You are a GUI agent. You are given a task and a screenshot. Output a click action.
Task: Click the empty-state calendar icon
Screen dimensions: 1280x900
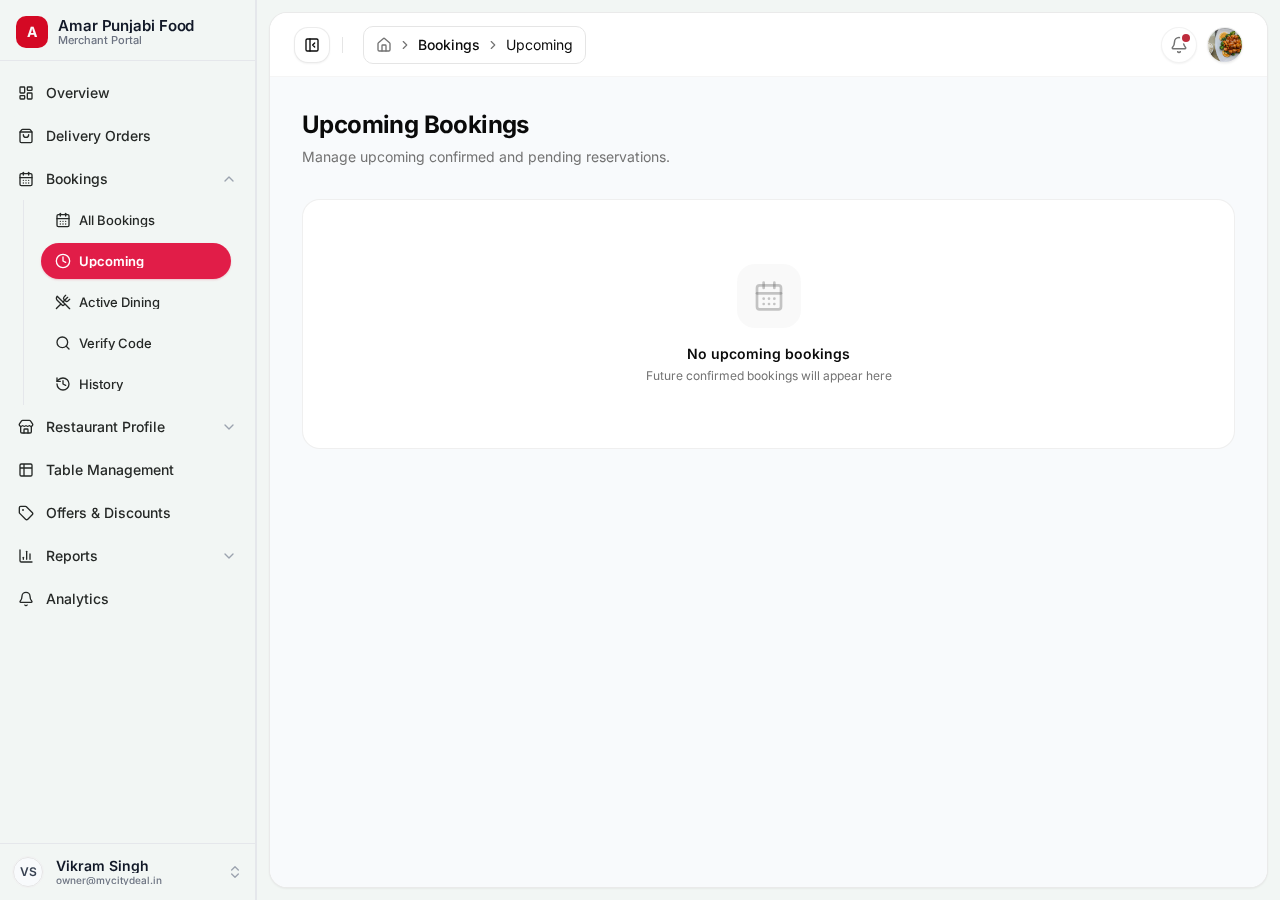point(769,296)
